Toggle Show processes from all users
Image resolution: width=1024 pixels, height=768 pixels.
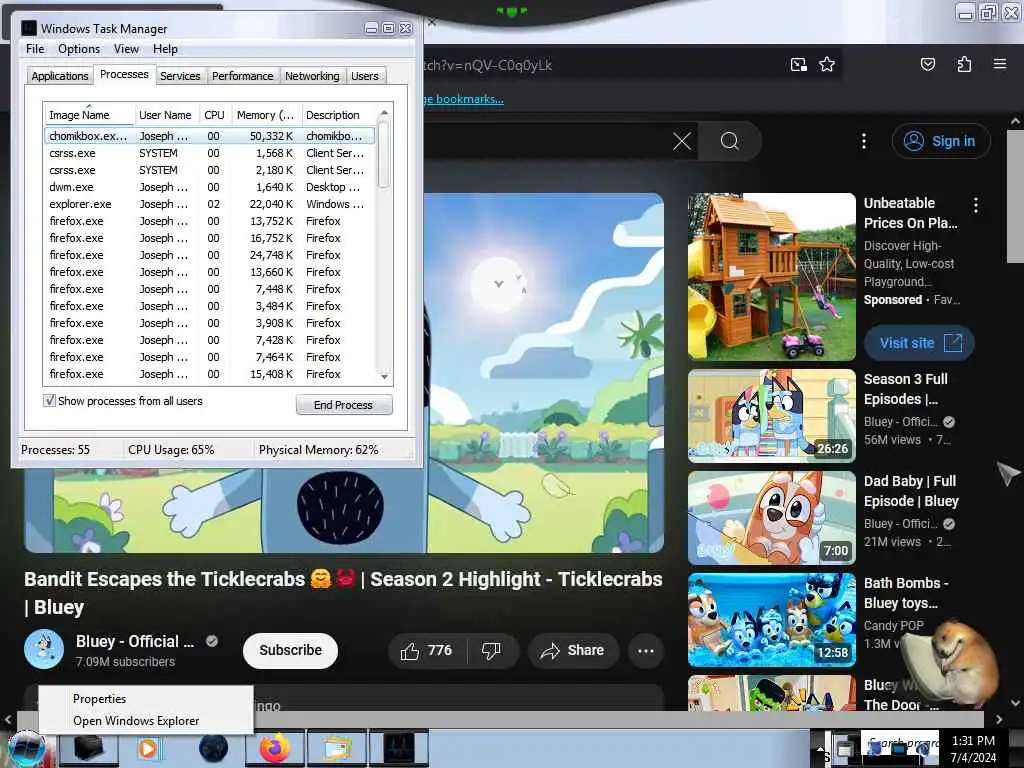point(50,400)
